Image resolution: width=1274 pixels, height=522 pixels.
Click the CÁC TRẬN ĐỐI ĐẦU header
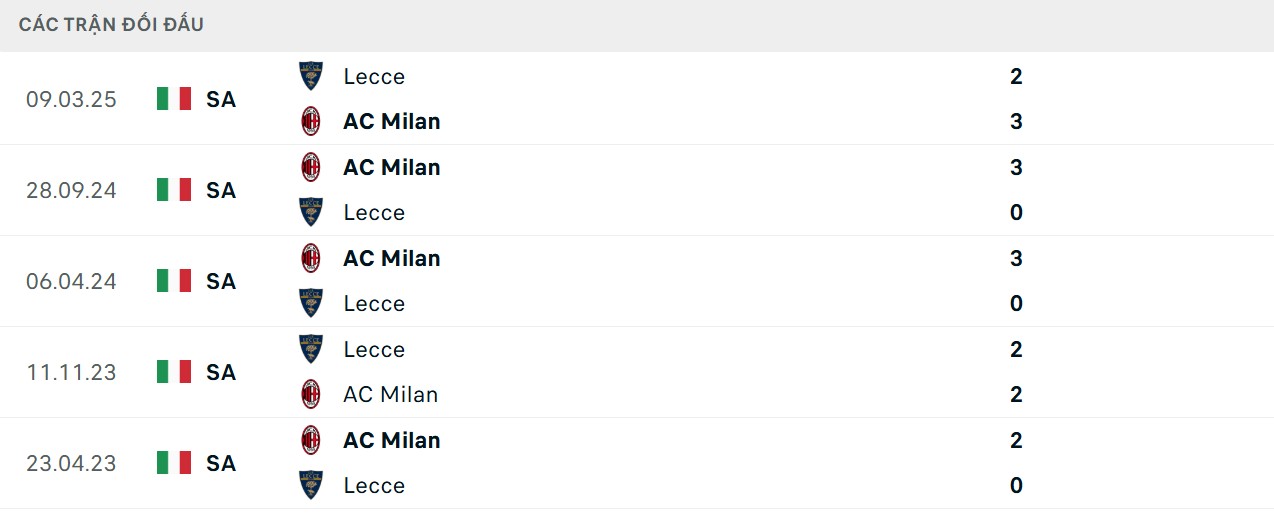(111, 24)
